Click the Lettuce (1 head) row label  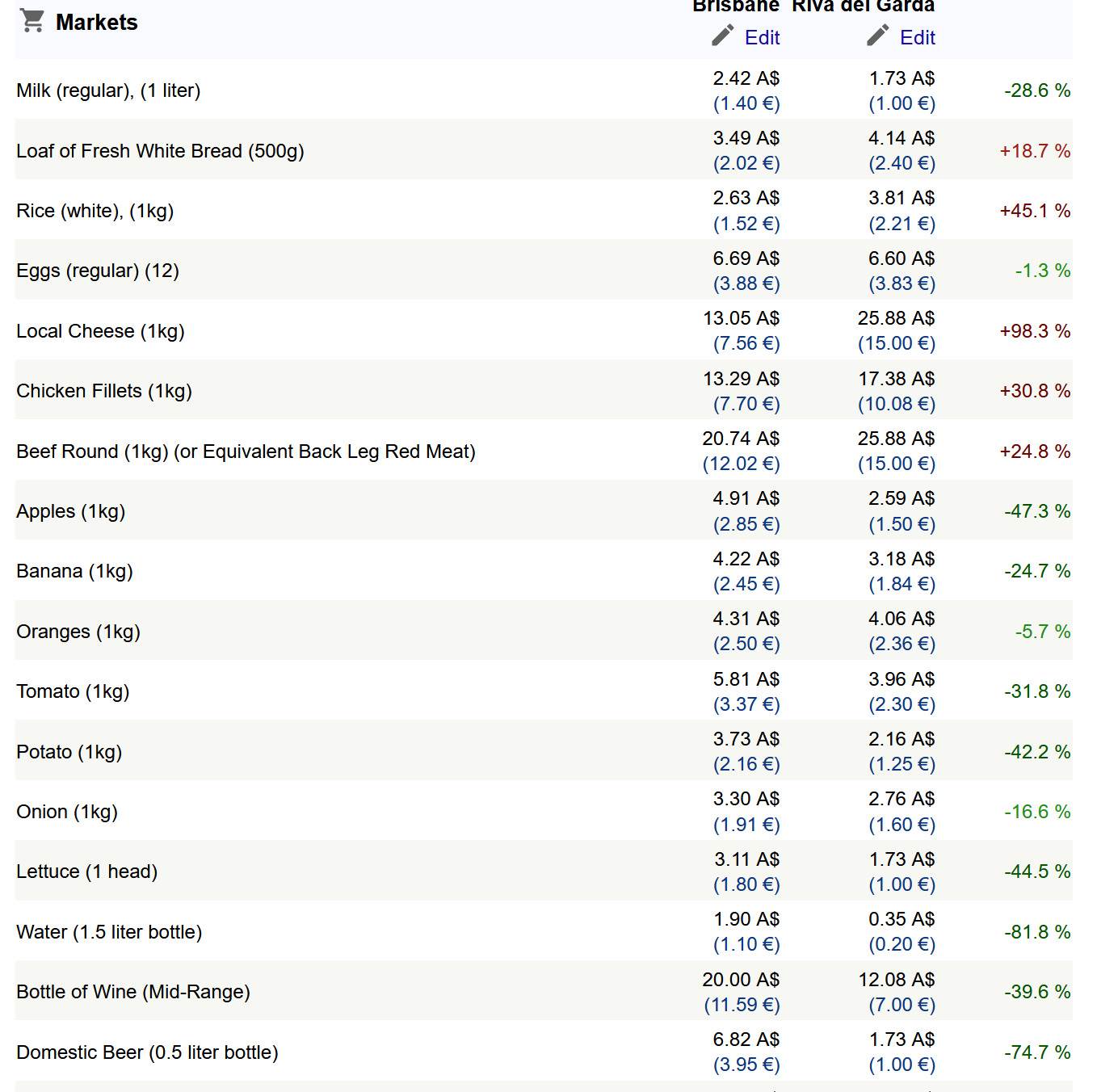click(x=86, y=871)
